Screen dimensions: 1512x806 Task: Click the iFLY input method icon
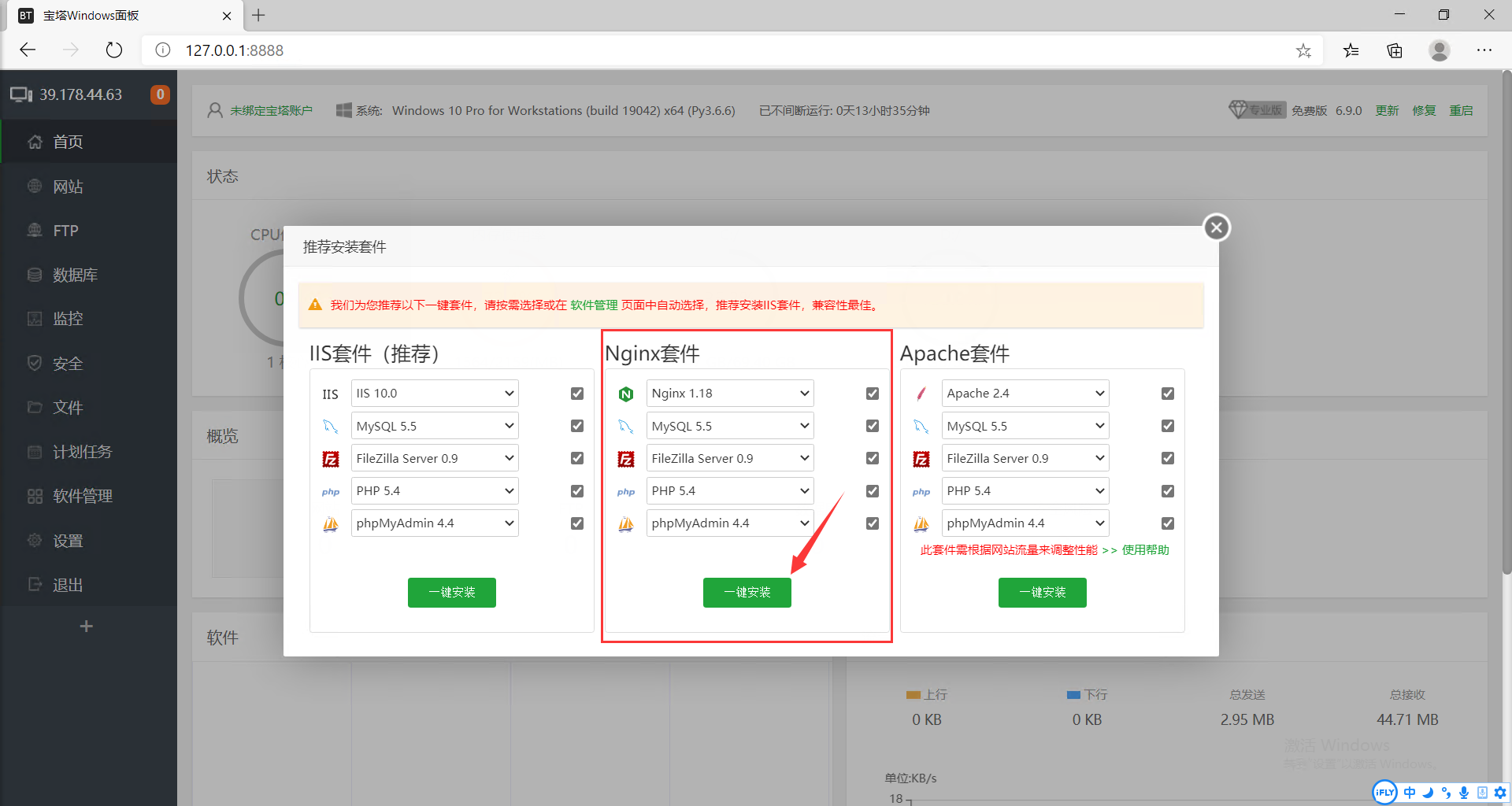(x=1384, y=793)
